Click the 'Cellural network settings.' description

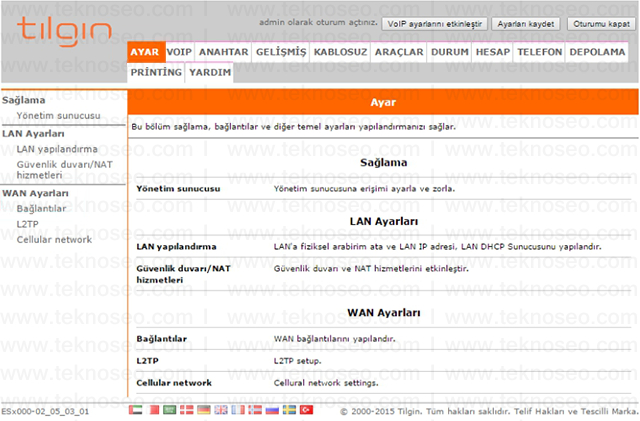326,383
